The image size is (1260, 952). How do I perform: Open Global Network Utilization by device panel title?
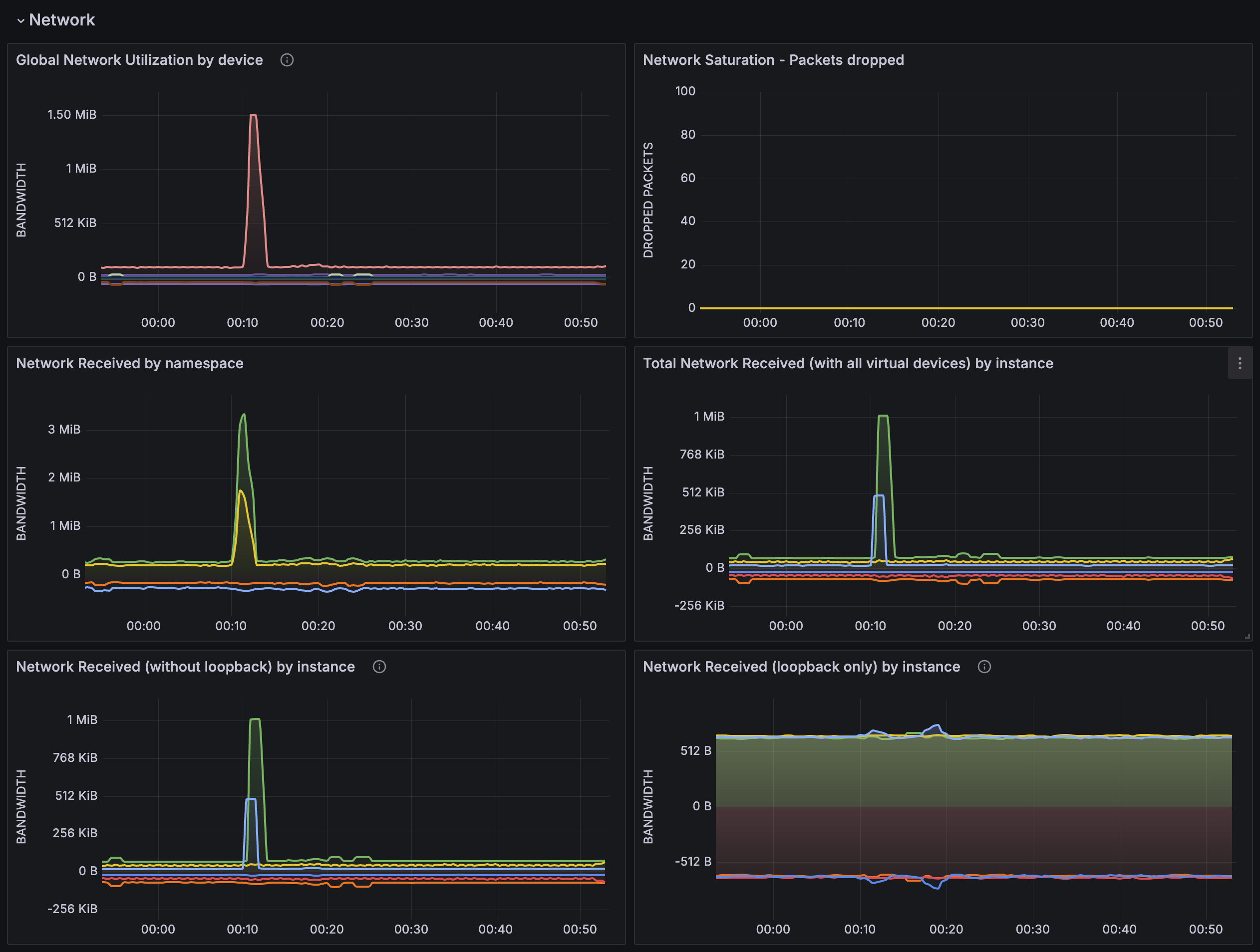pyautogui.click(x=139, y=60)
